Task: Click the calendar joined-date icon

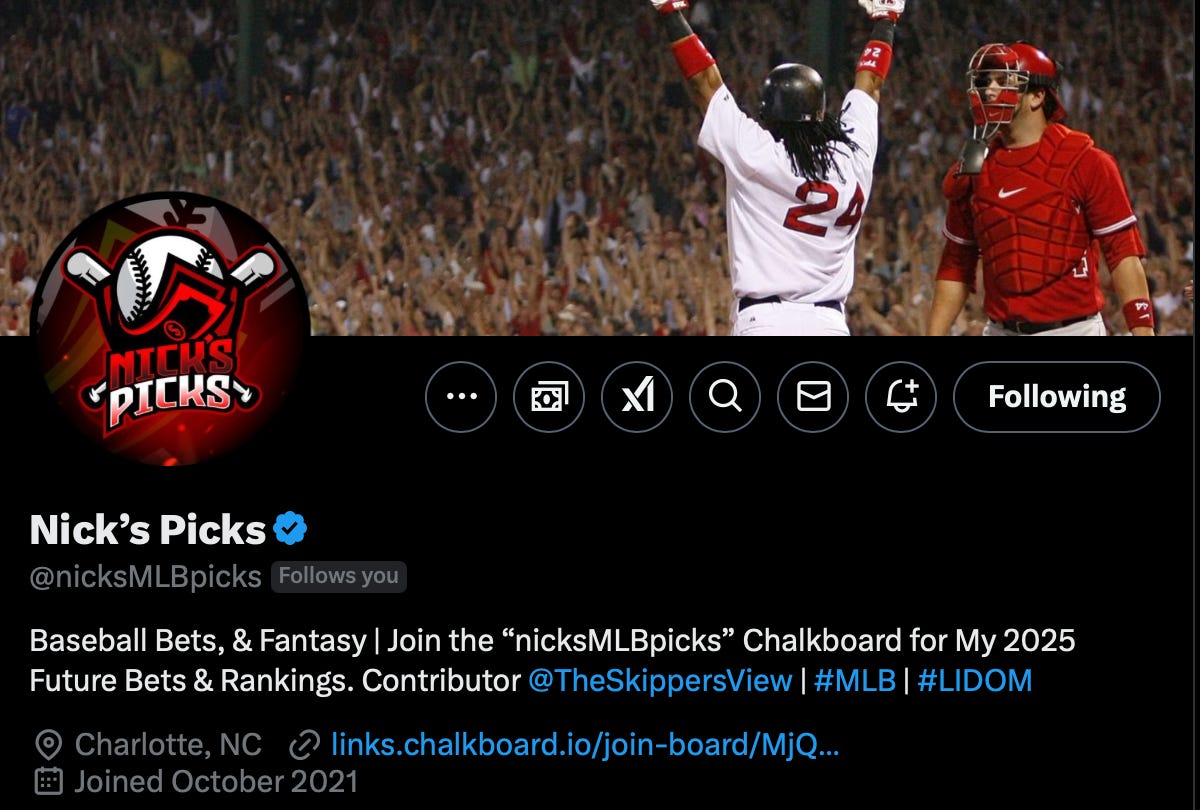Action: [x=48, y=781]
